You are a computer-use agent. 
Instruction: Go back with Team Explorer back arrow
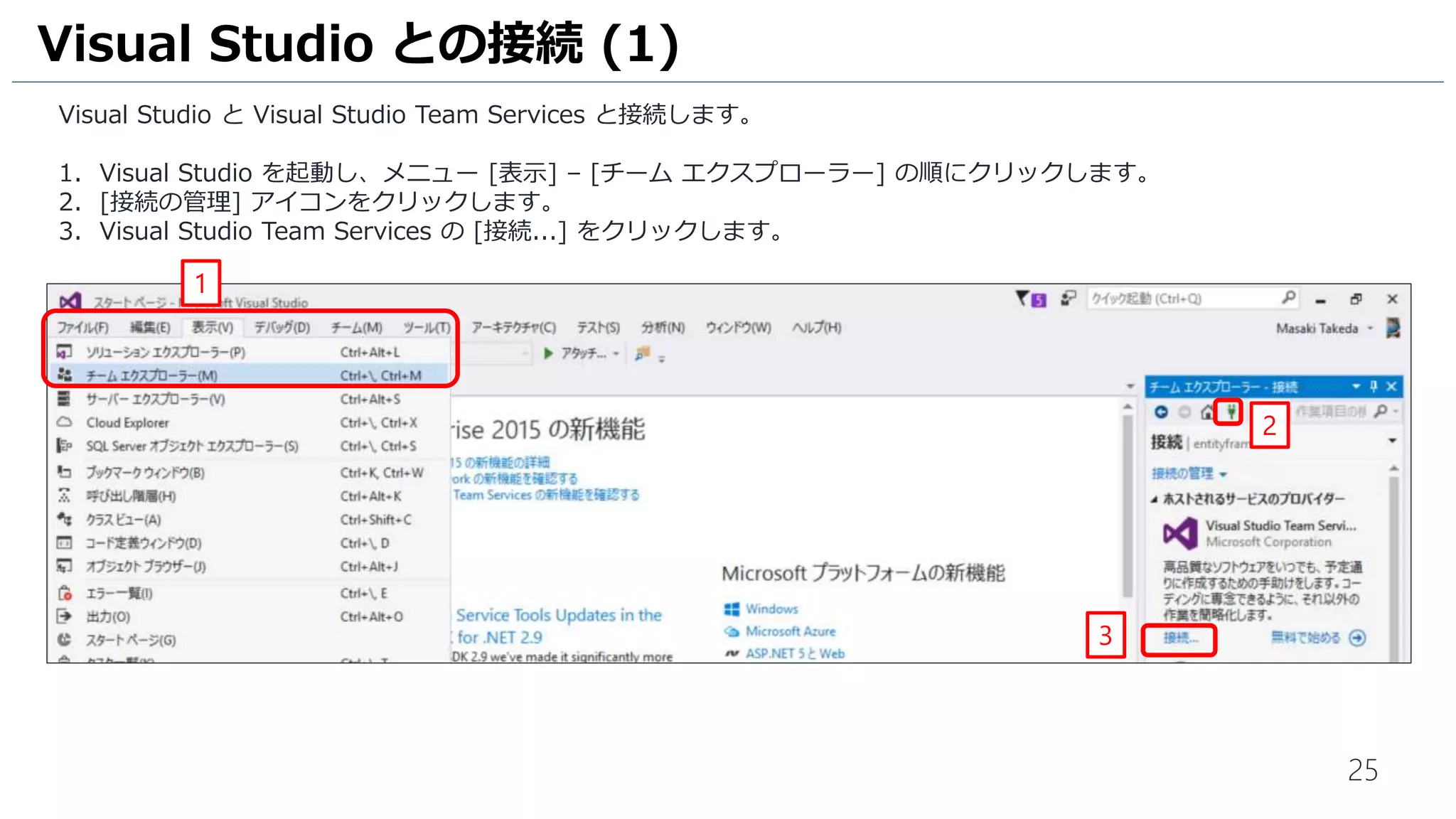pyautogui.click(x=1162, y=412)
